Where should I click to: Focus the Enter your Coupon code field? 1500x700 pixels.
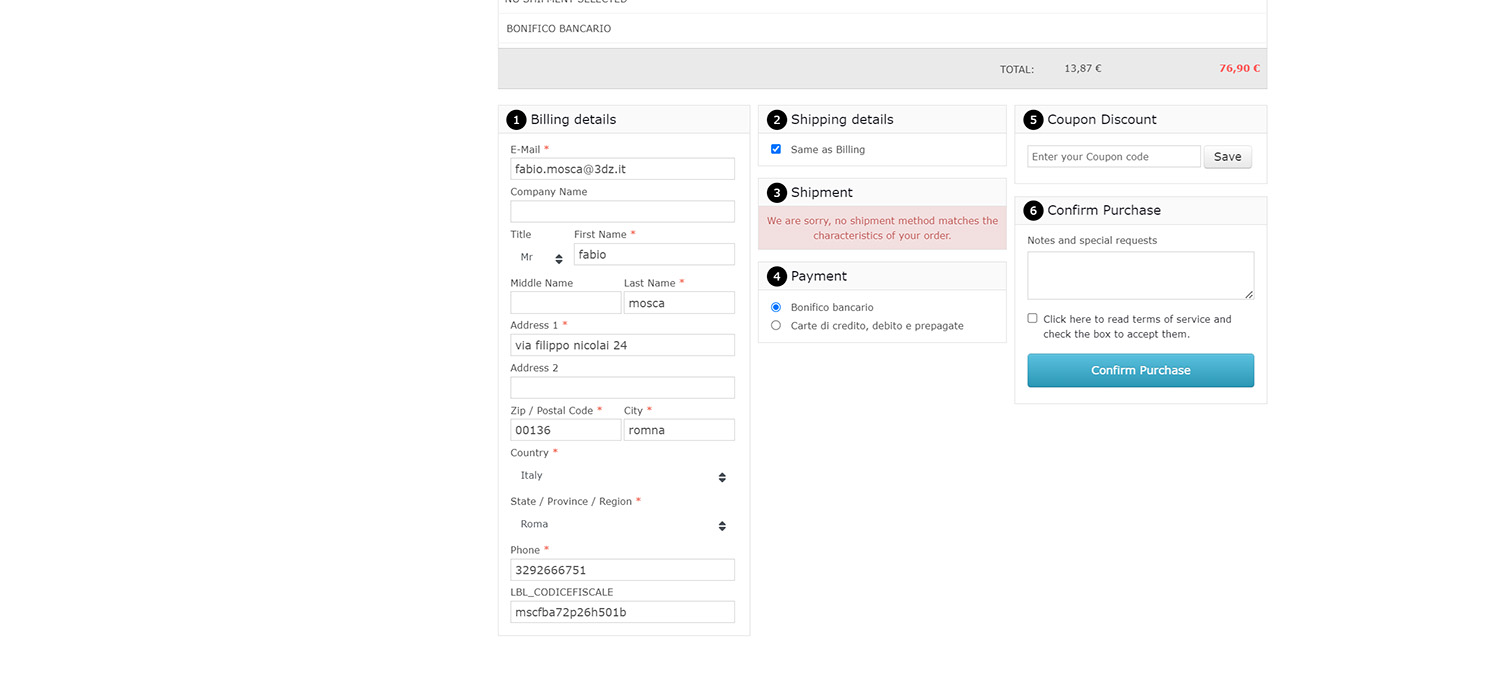point(1113,157)
